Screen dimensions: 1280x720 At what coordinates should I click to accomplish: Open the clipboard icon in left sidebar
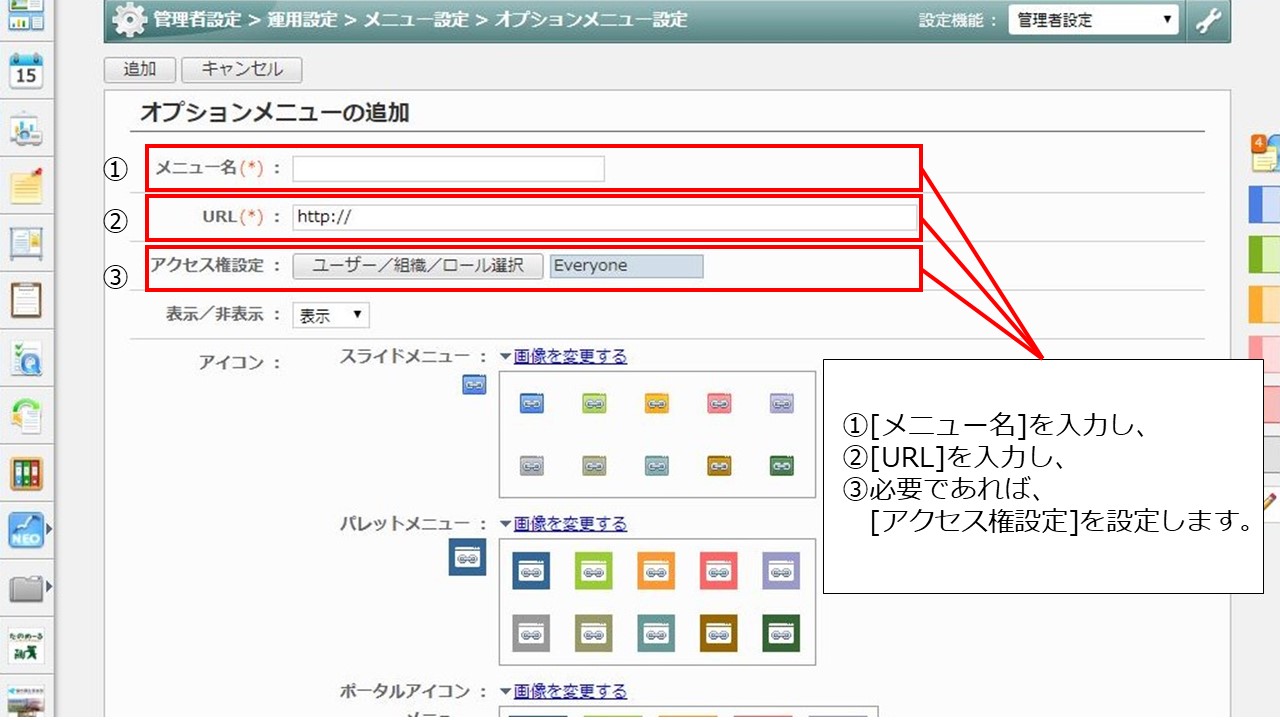pos(27,299)
